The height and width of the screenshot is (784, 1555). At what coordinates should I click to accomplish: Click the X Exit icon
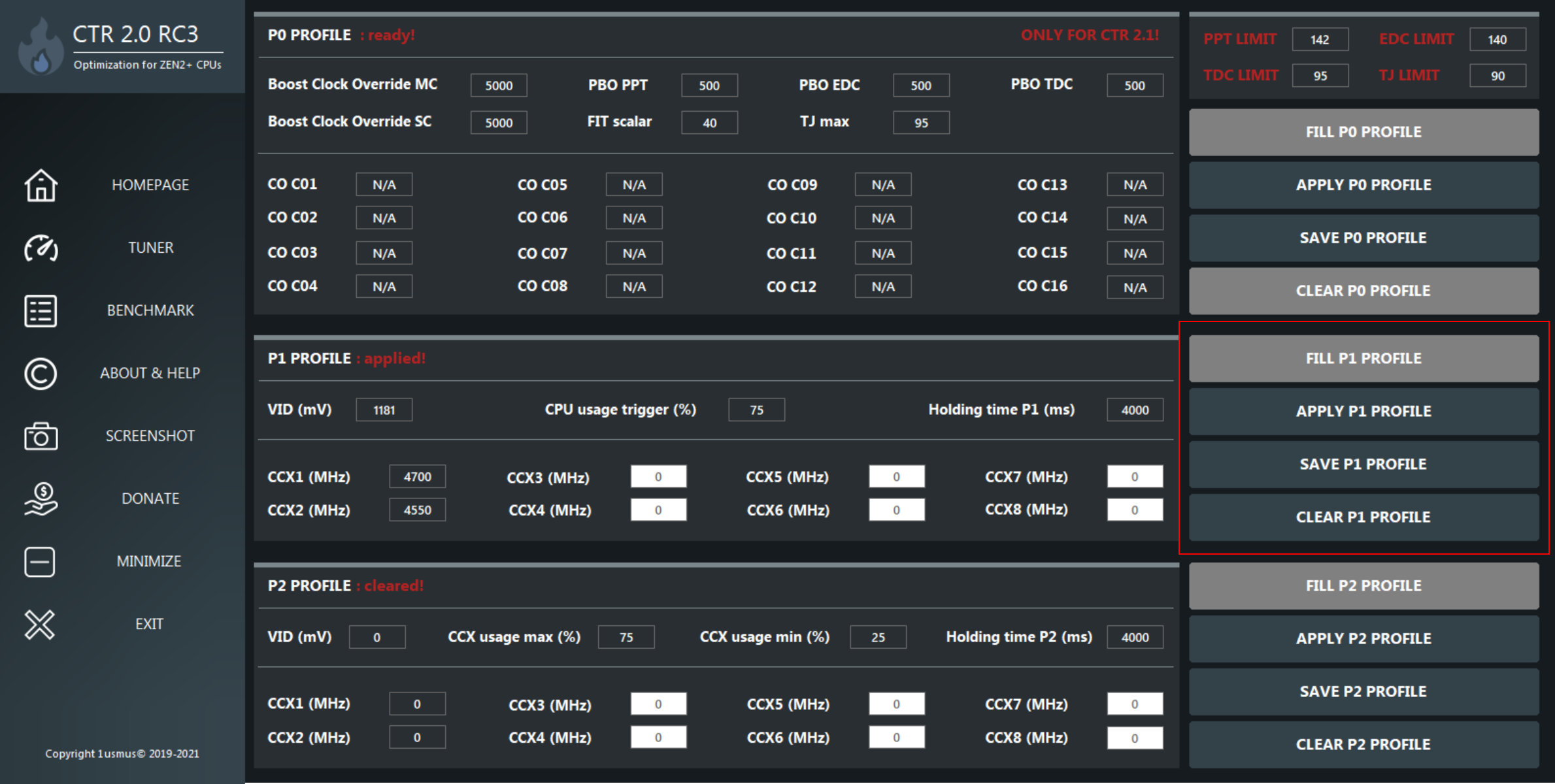[40, 625]
